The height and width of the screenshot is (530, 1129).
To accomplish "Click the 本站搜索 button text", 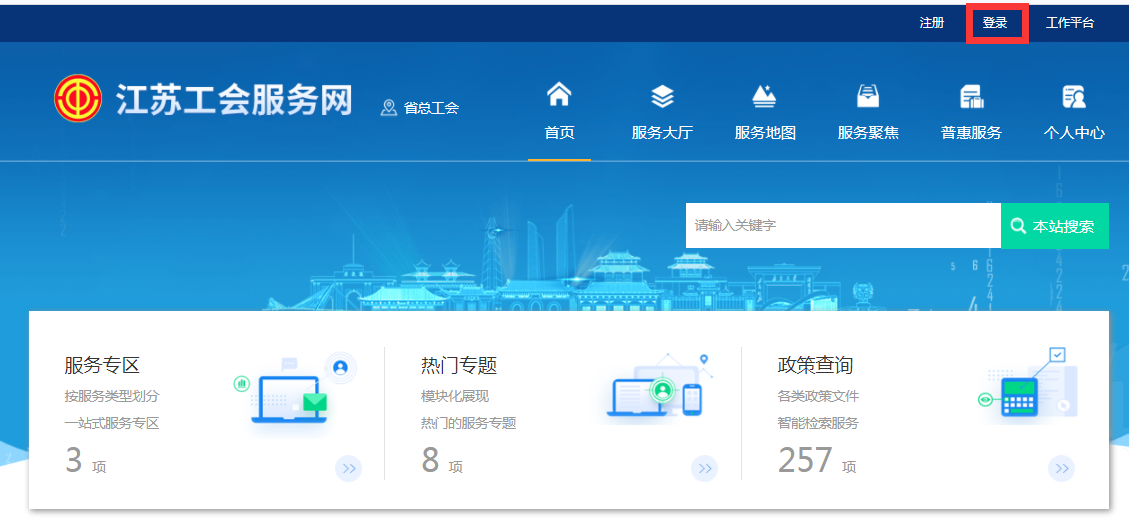I will point(1063,226).
